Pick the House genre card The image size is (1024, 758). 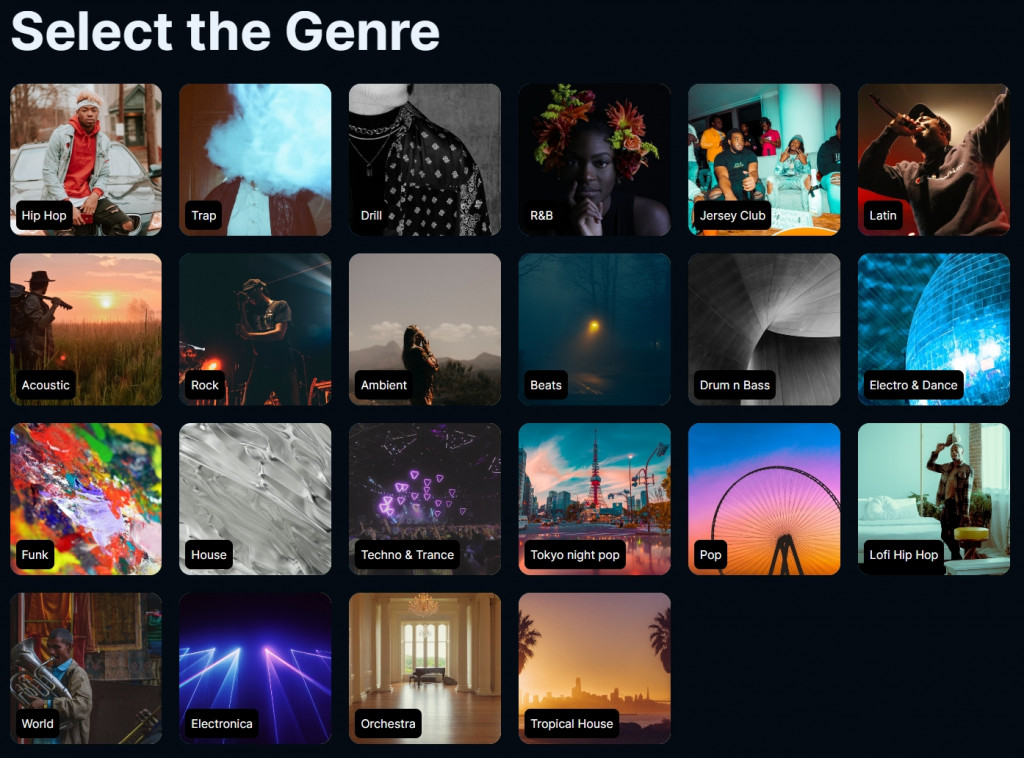pyautogui.click(x=255, y=499)
